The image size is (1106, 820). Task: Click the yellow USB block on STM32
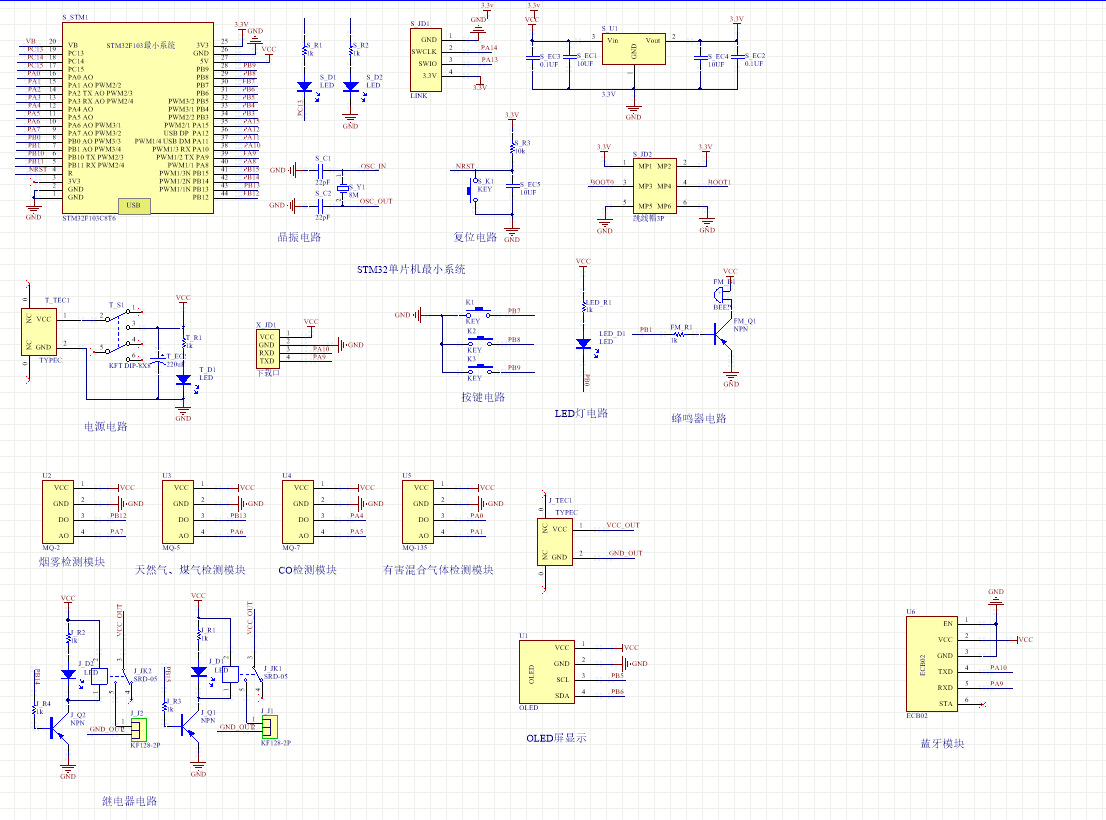[134, 206]
